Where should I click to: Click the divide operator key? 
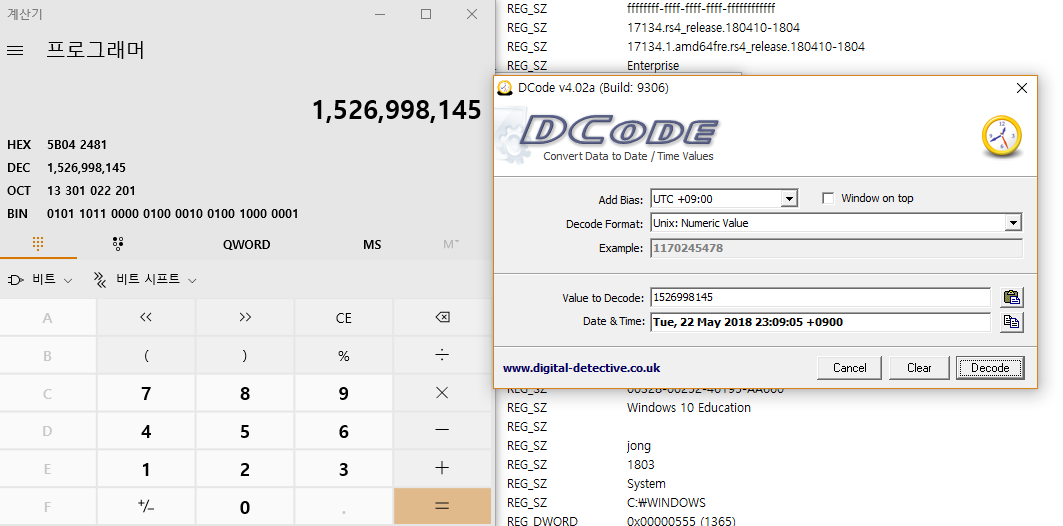tap(442, 355)
